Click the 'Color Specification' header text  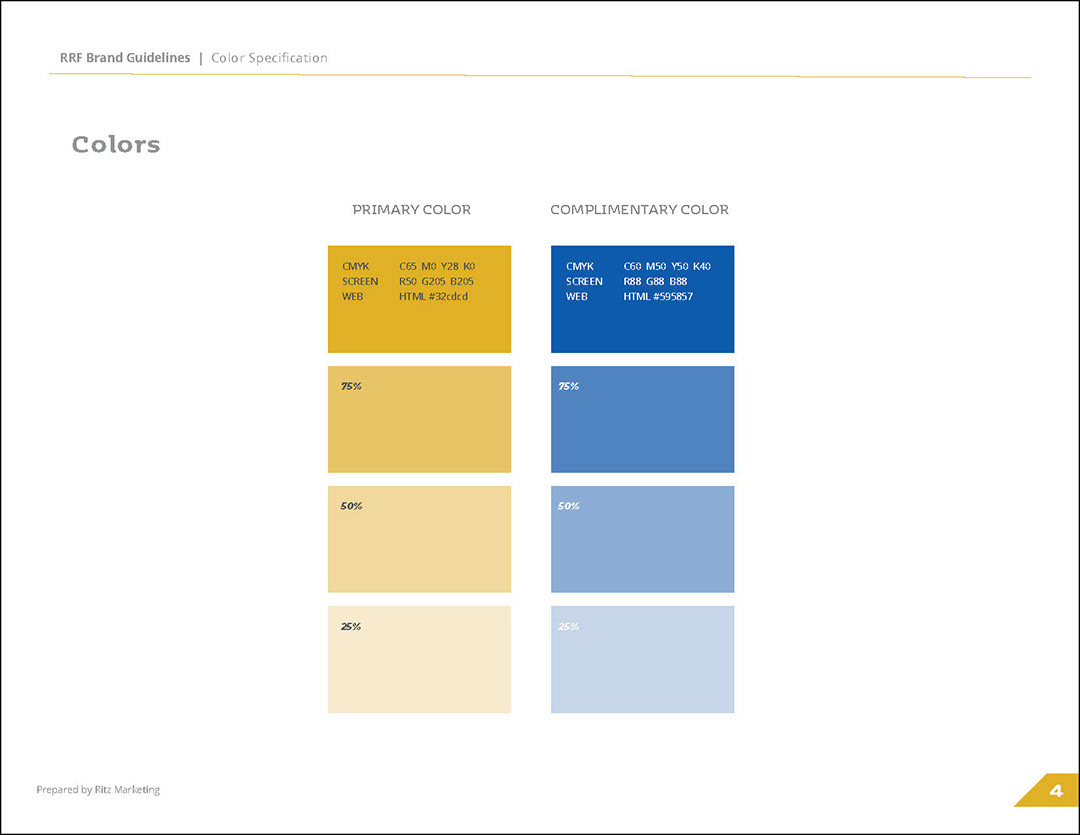coord(269,58)
